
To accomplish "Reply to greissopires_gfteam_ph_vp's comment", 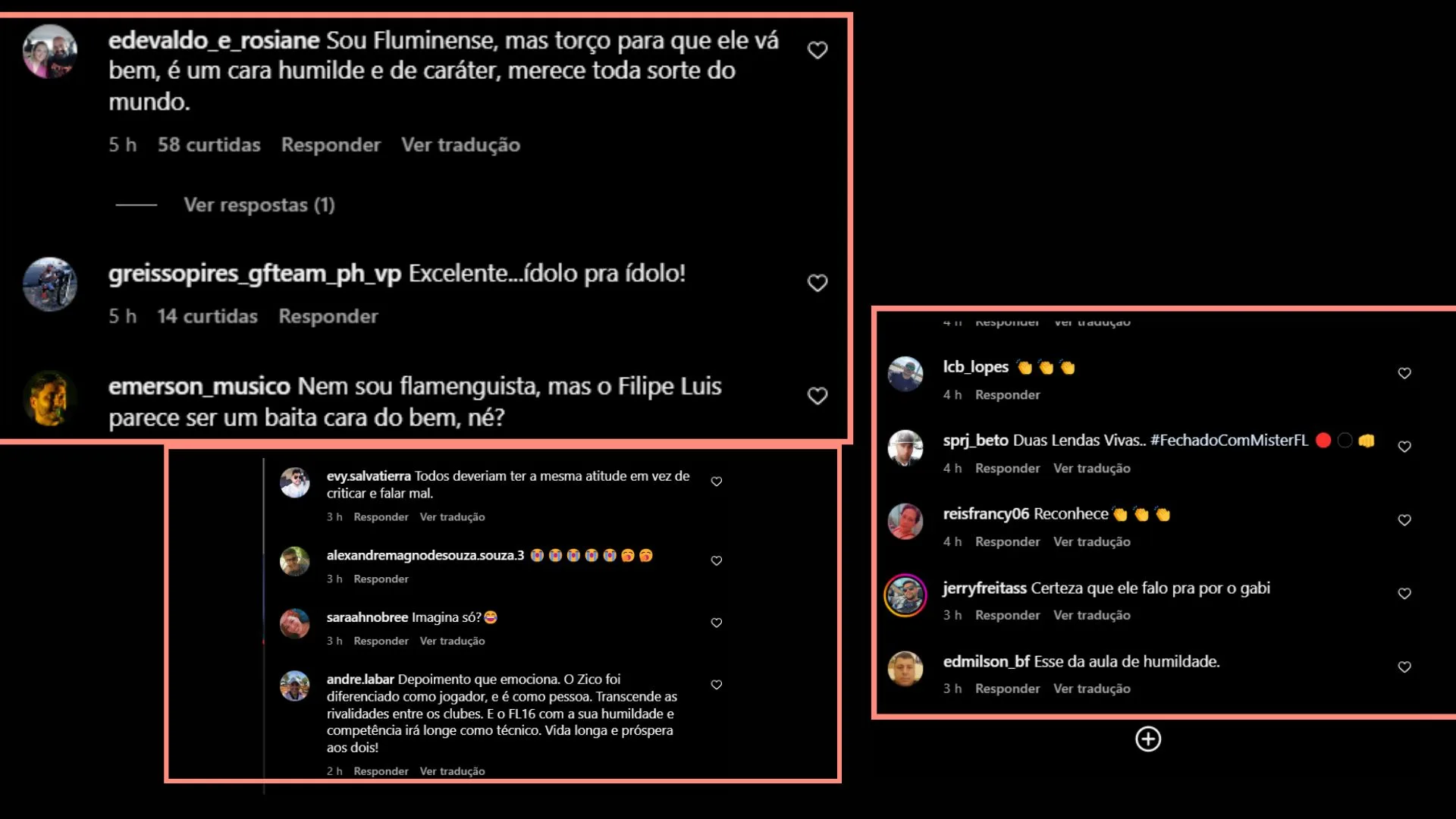I will tap(328, 316).
